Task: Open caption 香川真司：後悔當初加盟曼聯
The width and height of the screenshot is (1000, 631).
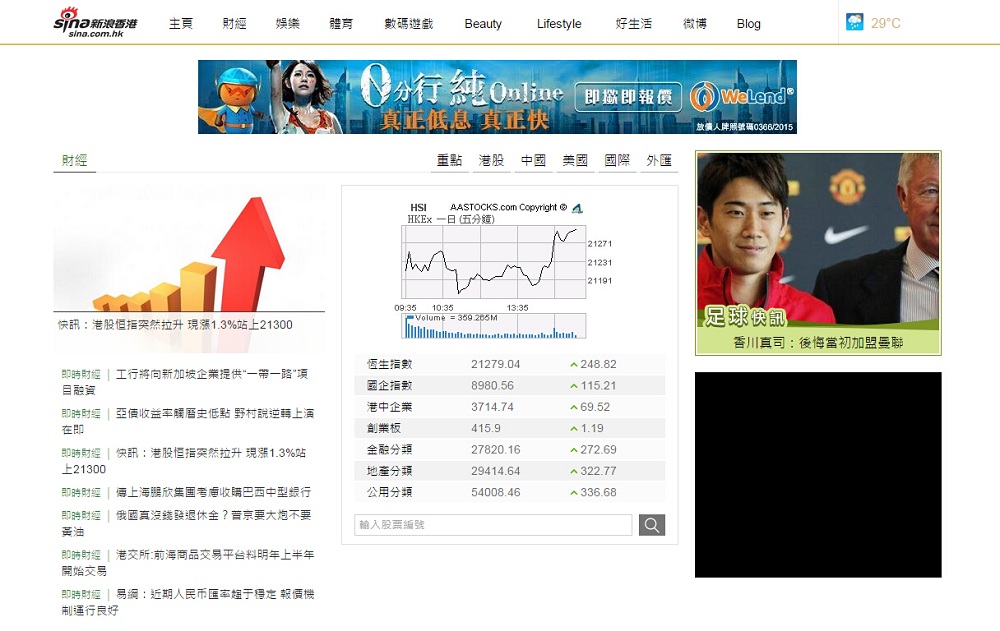Action: tap(818, 343)
